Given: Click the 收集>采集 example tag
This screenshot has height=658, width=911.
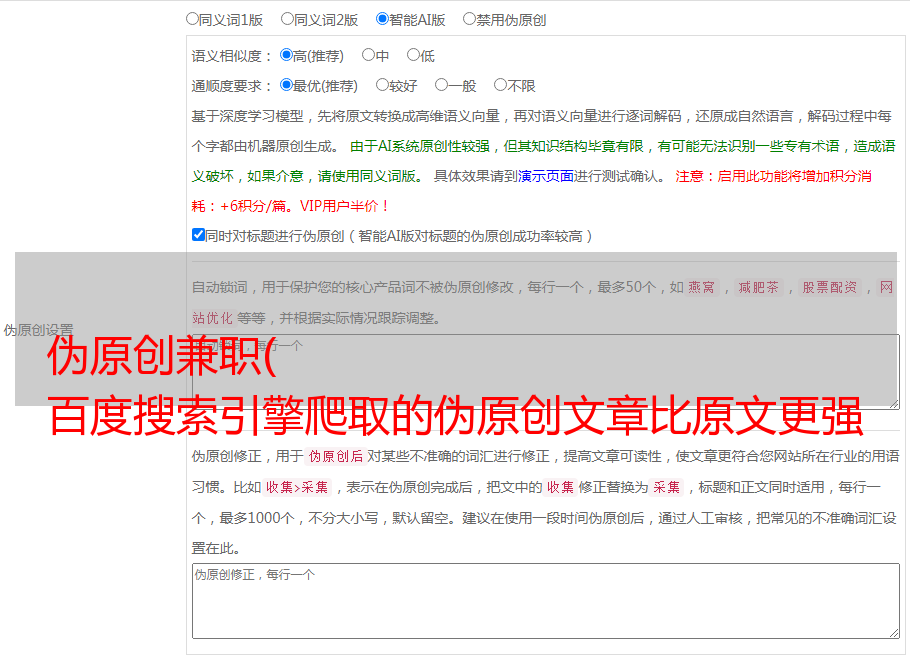Looking at the screenshot, I should pos(297,487).
